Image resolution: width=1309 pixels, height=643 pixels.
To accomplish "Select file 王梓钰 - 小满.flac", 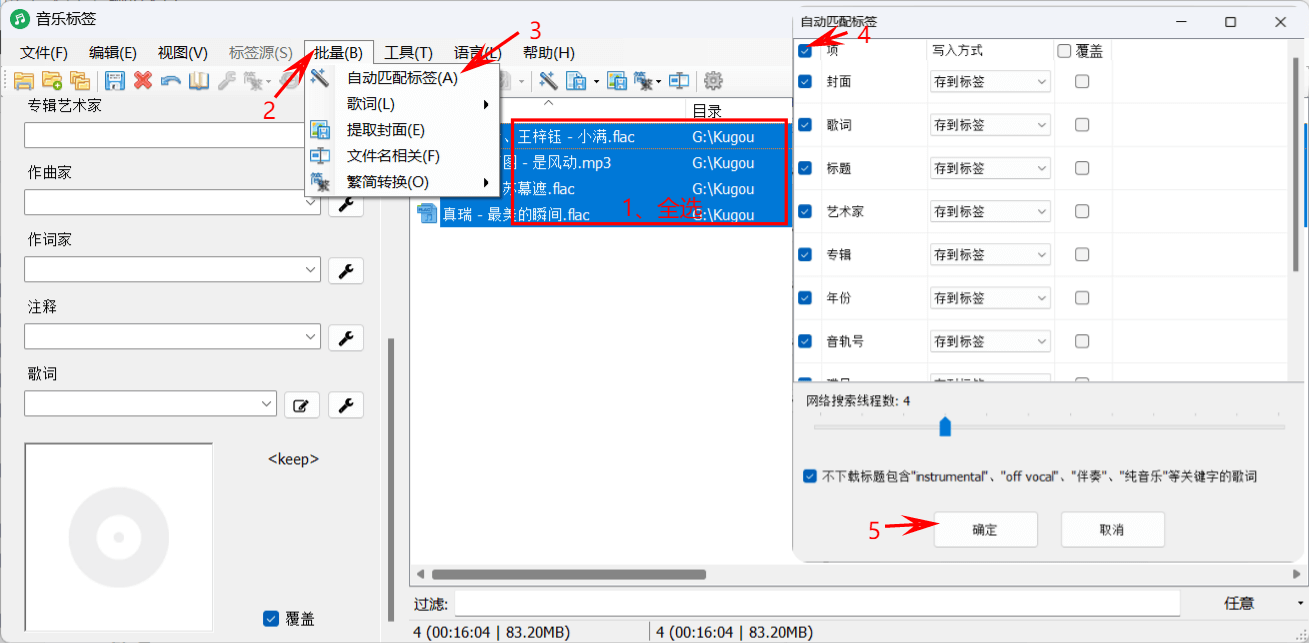I will point(576,136).
